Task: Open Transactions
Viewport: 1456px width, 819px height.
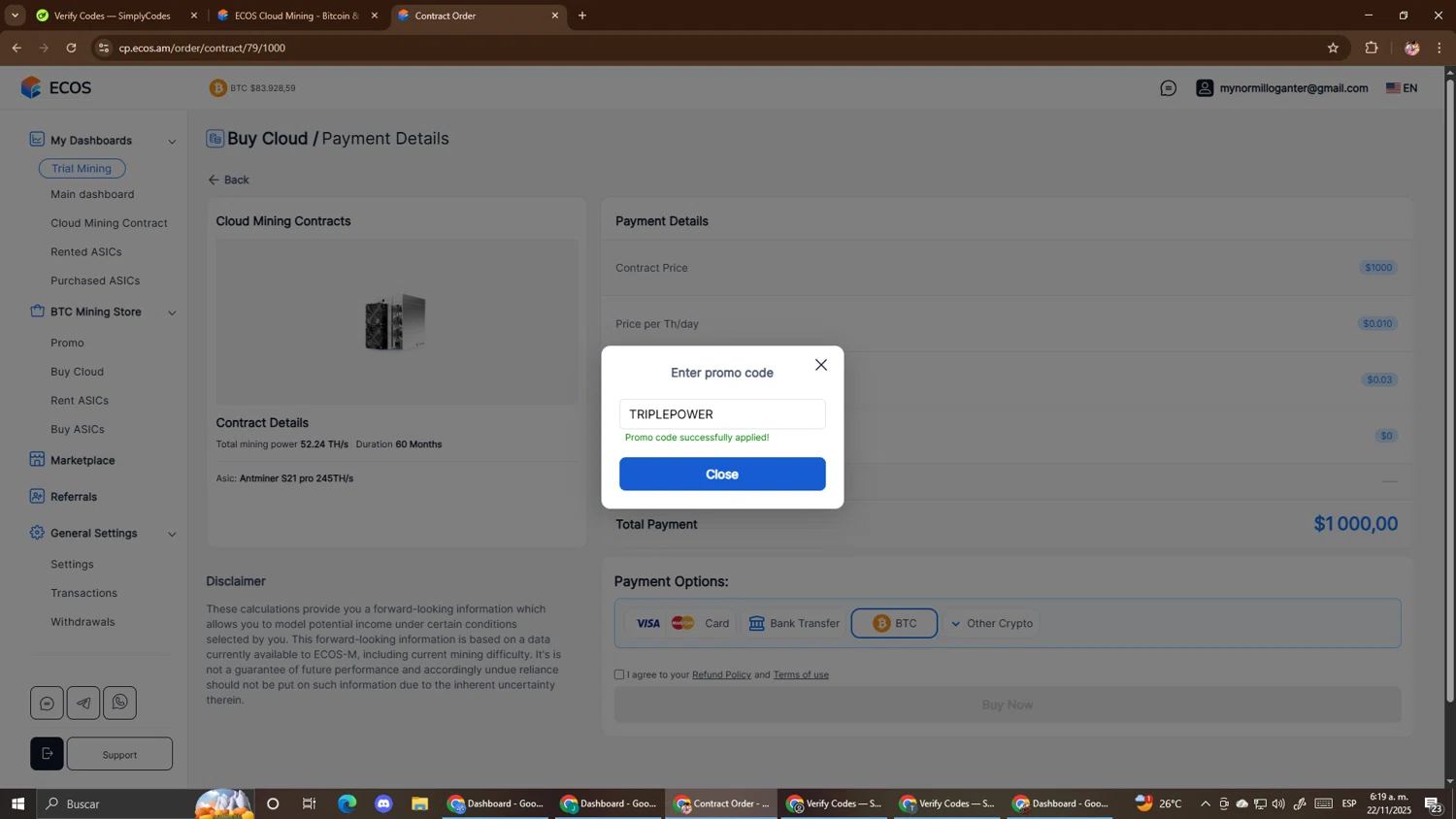Action: point(83,593)
